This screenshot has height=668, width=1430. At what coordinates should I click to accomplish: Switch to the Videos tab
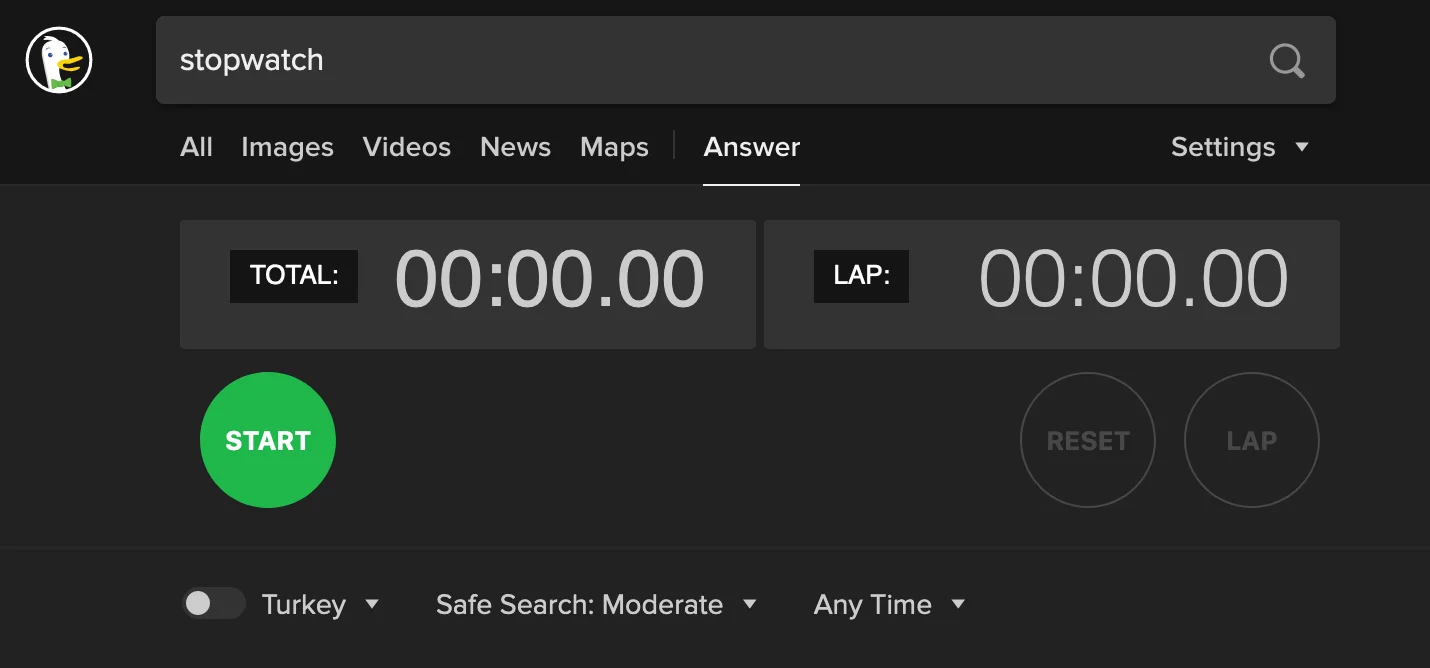pos(407,146)
